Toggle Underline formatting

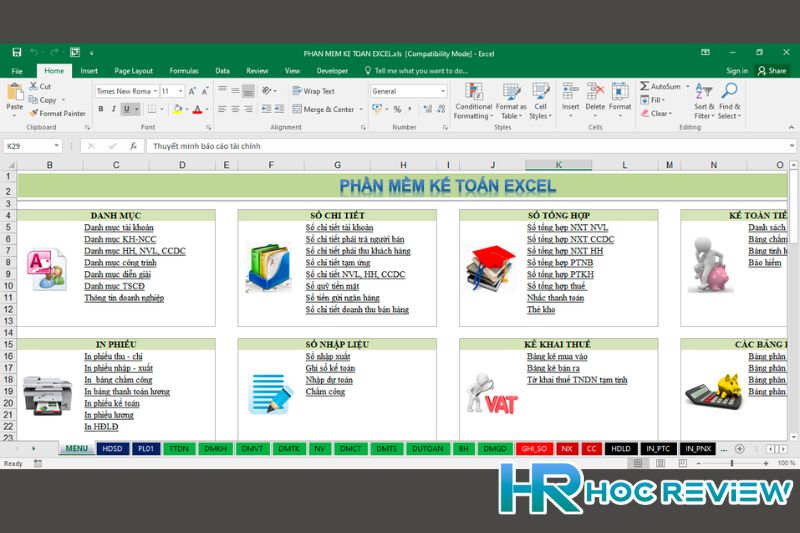pyautogui.click(x=127, y=109)
